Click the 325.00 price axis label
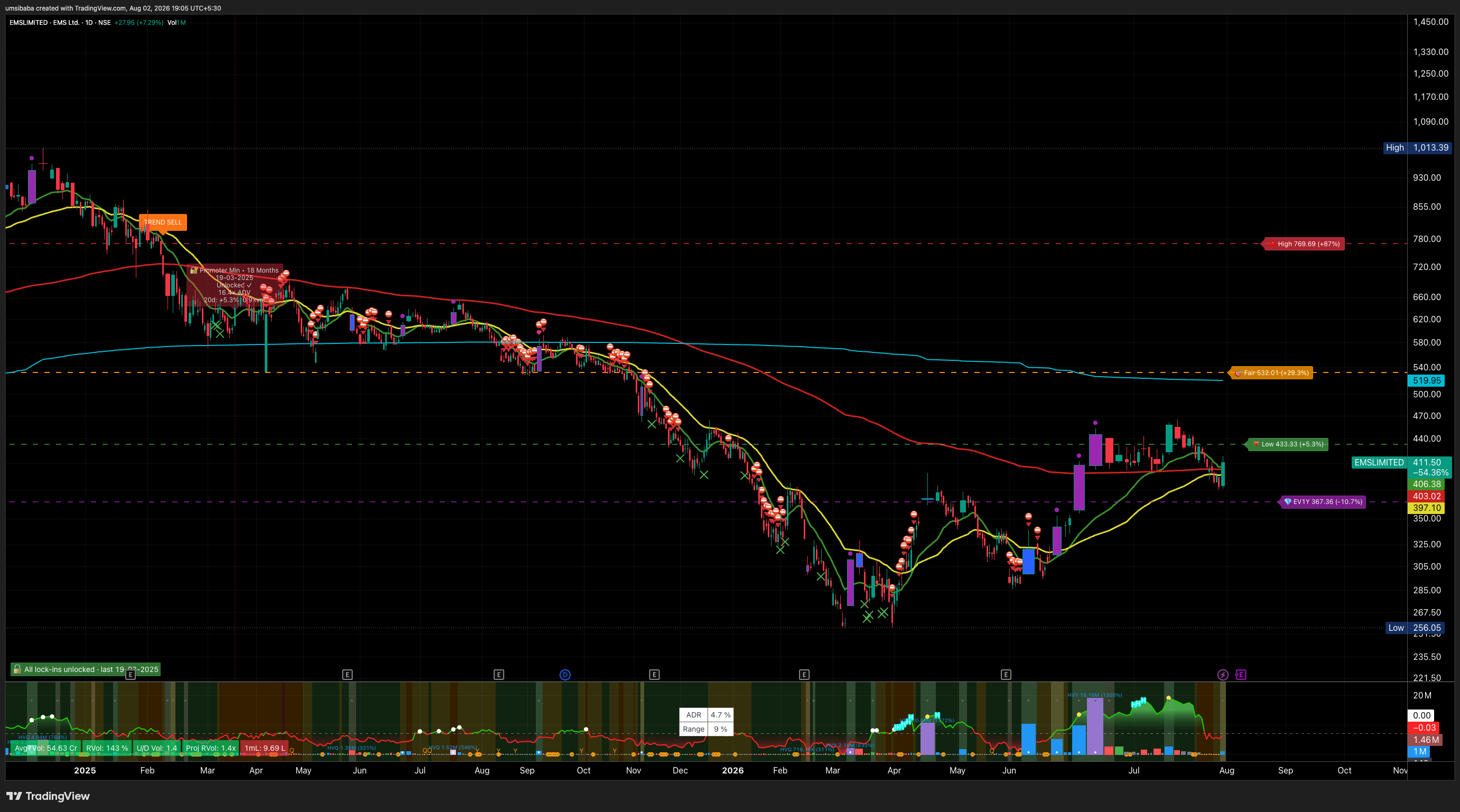1460x812 pixels. pos(1427,545)
